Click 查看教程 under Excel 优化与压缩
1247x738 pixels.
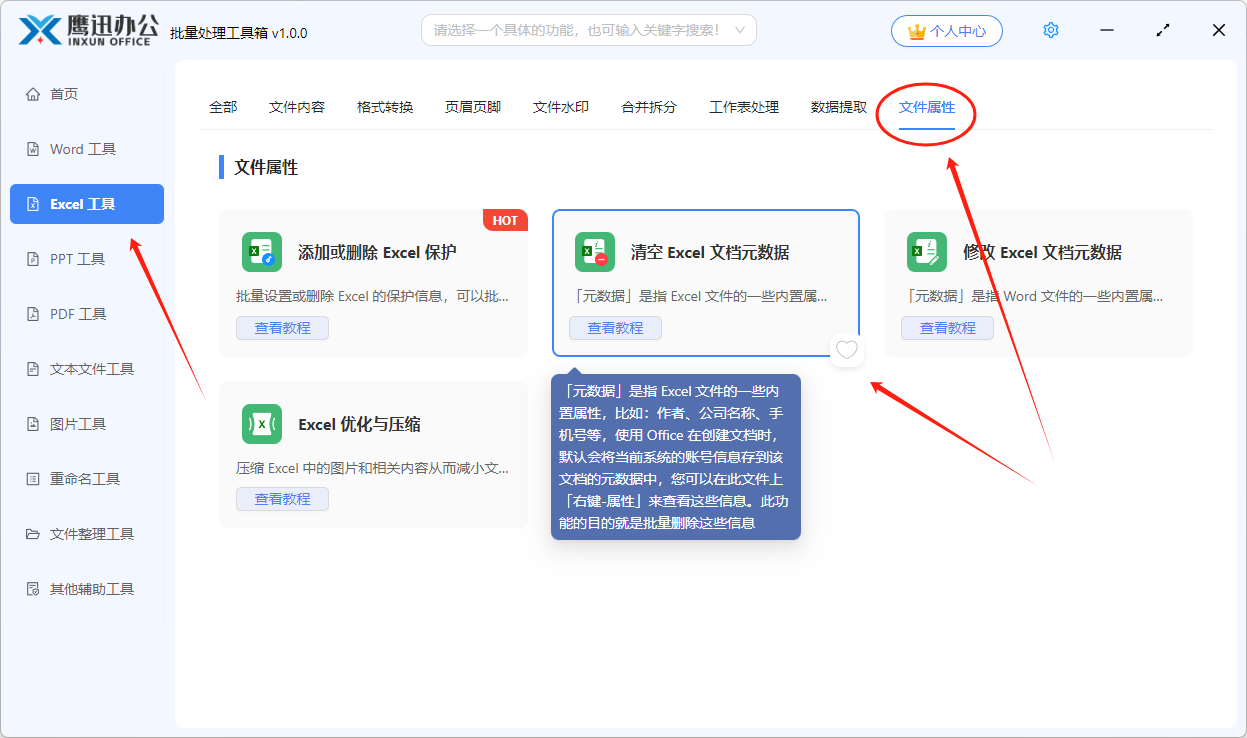282,496
